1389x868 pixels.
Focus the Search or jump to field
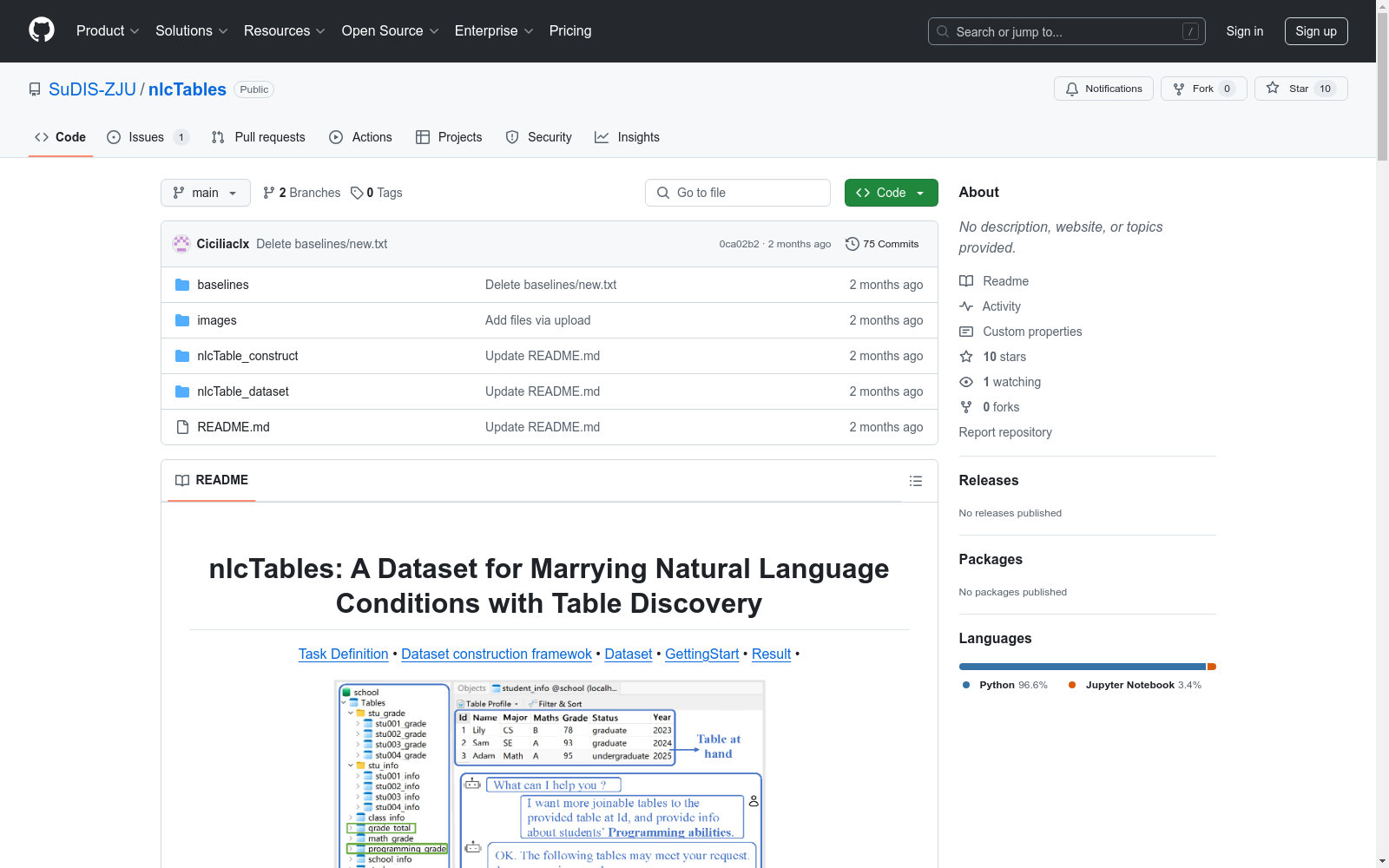1067,31
